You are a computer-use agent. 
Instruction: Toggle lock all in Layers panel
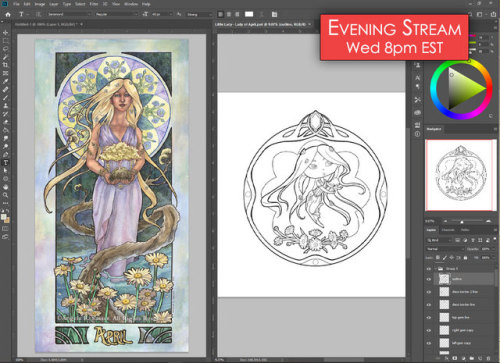(465, 258)
